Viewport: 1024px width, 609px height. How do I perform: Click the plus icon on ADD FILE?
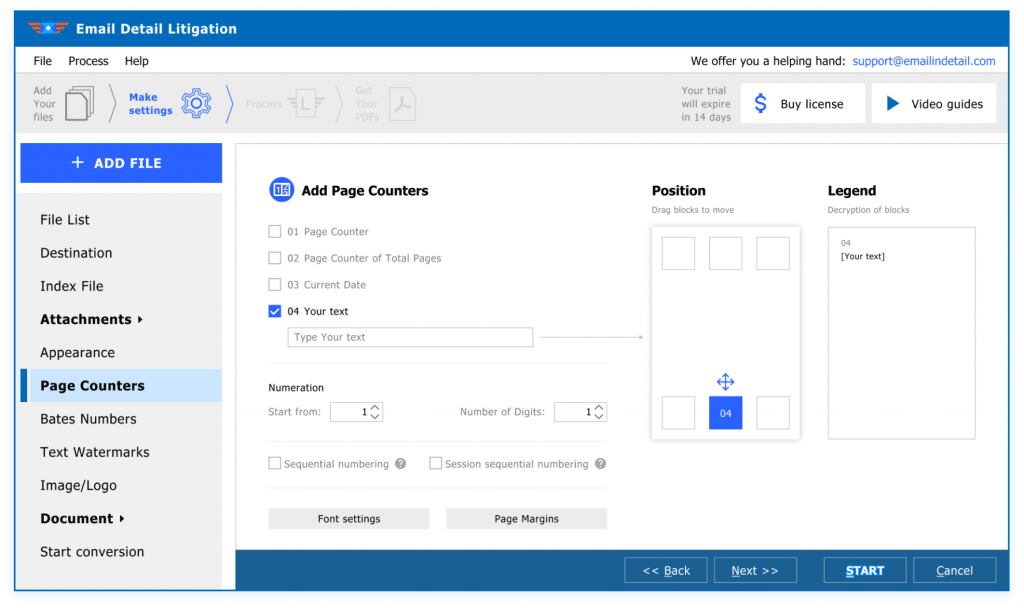(x=78, y=163)
